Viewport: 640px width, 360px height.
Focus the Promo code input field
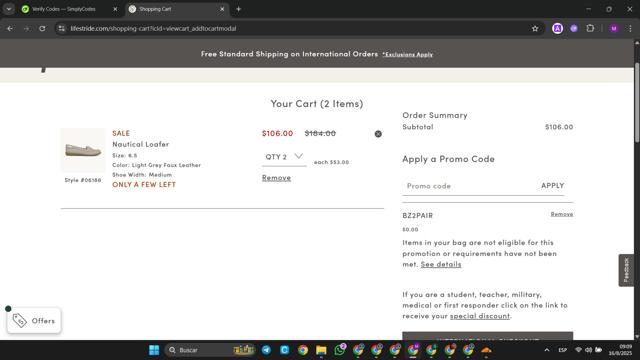pyautogui.click(x=469, y=186)
